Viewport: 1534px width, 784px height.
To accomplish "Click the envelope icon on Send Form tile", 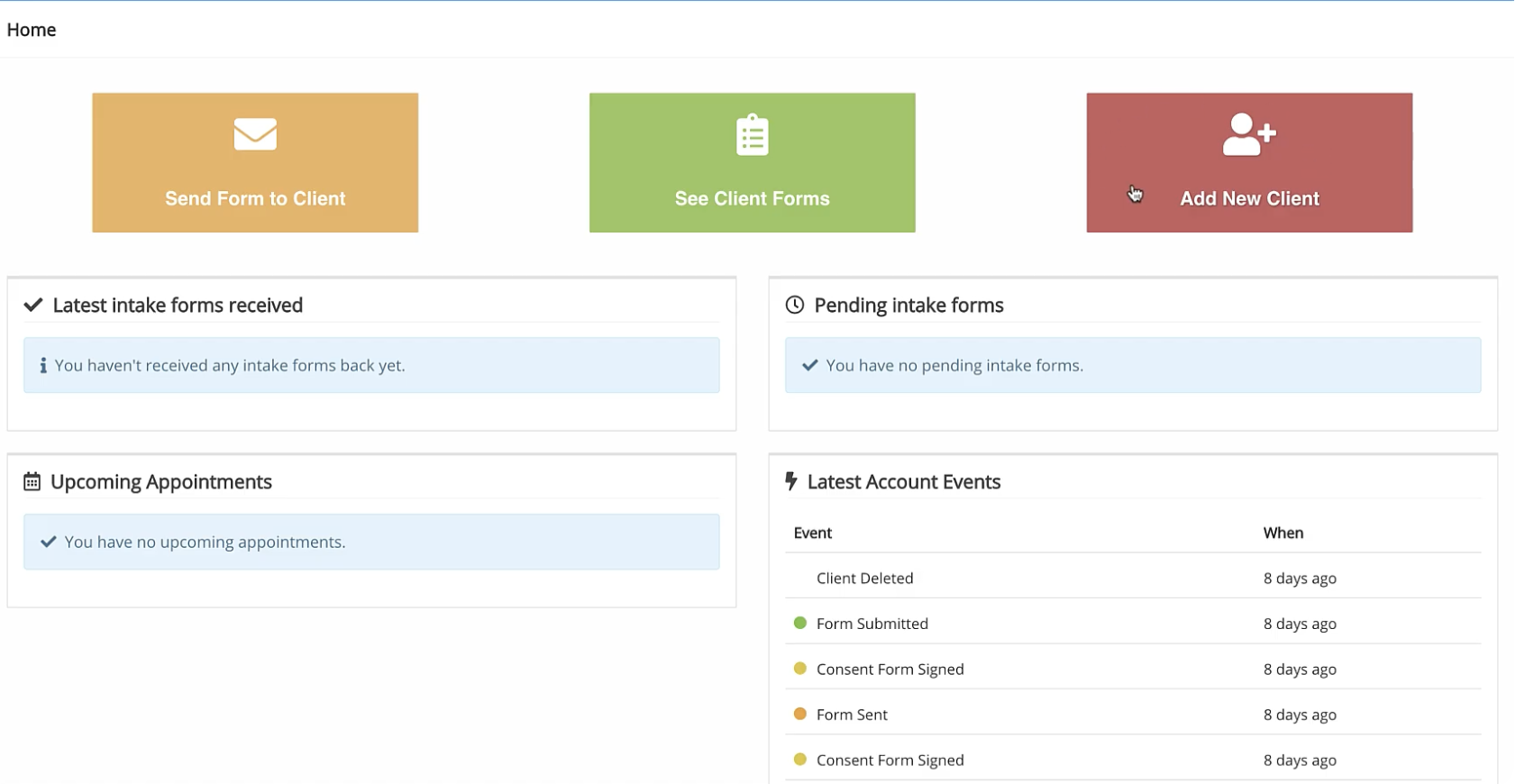I will pos(255,134).
